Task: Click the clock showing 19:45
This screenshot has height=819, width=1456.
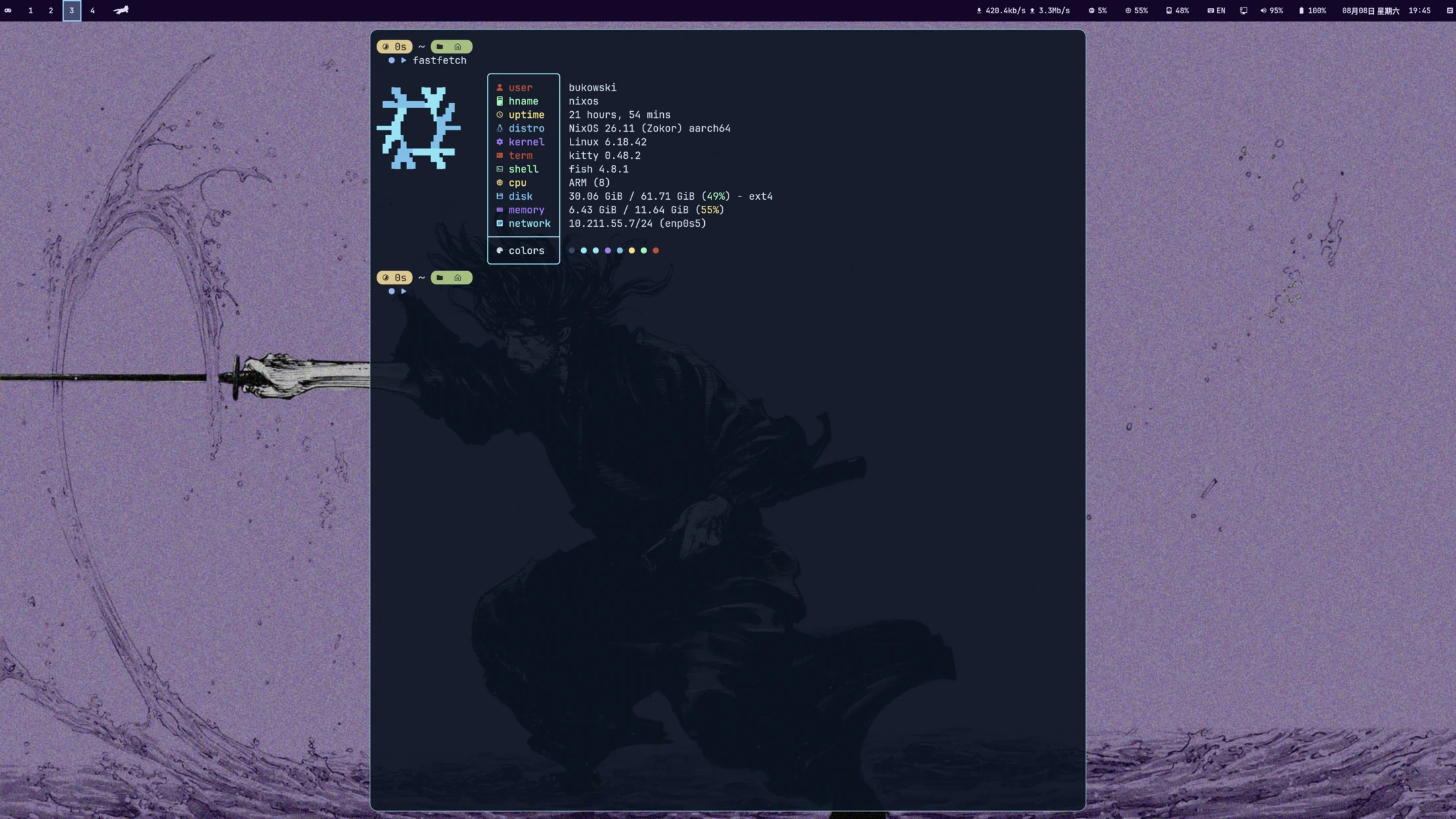Action: 1420,11
